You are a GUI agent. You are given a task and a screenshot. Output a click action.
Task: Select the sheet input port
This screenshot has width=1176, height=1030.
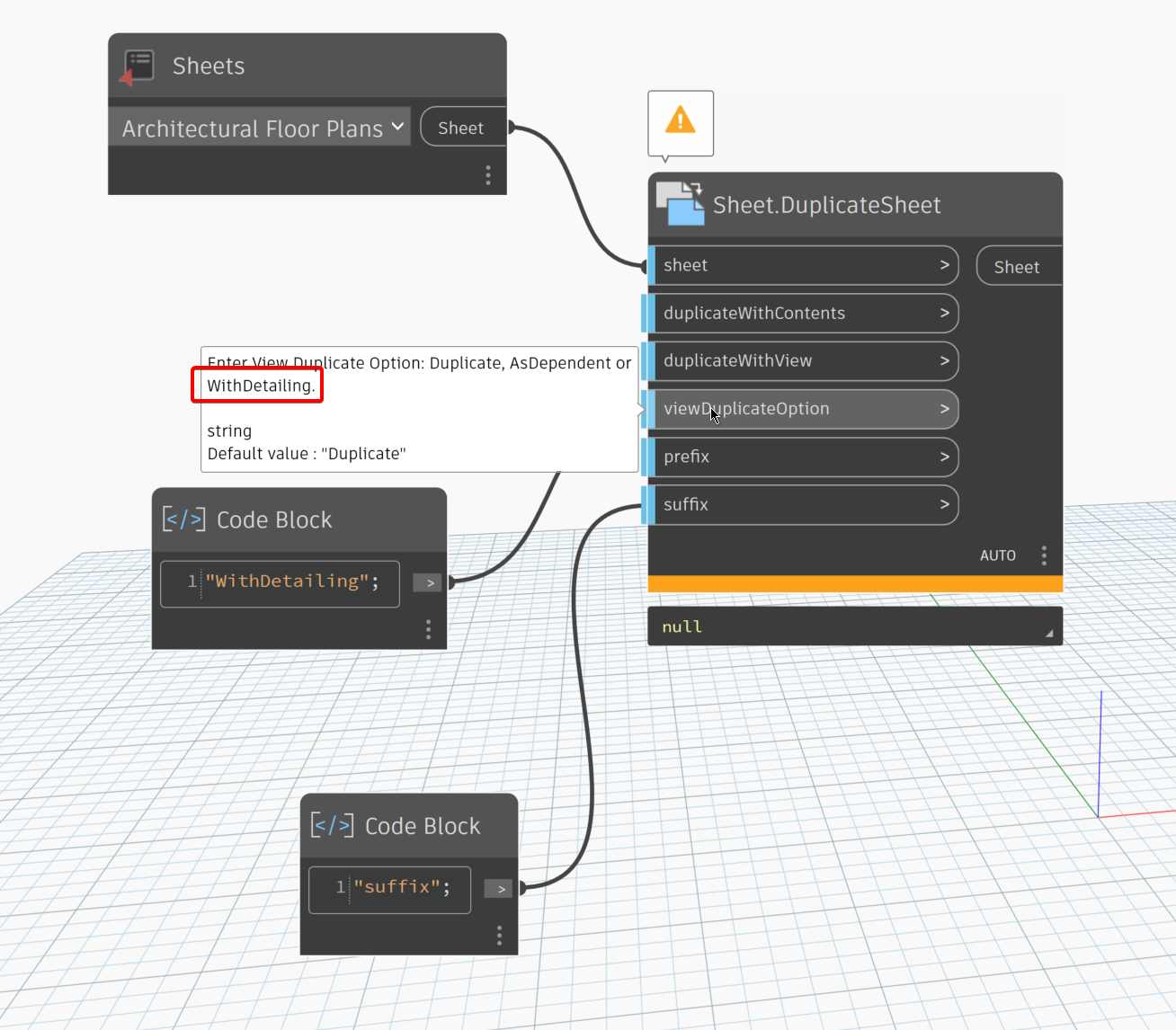coord(803,265)
